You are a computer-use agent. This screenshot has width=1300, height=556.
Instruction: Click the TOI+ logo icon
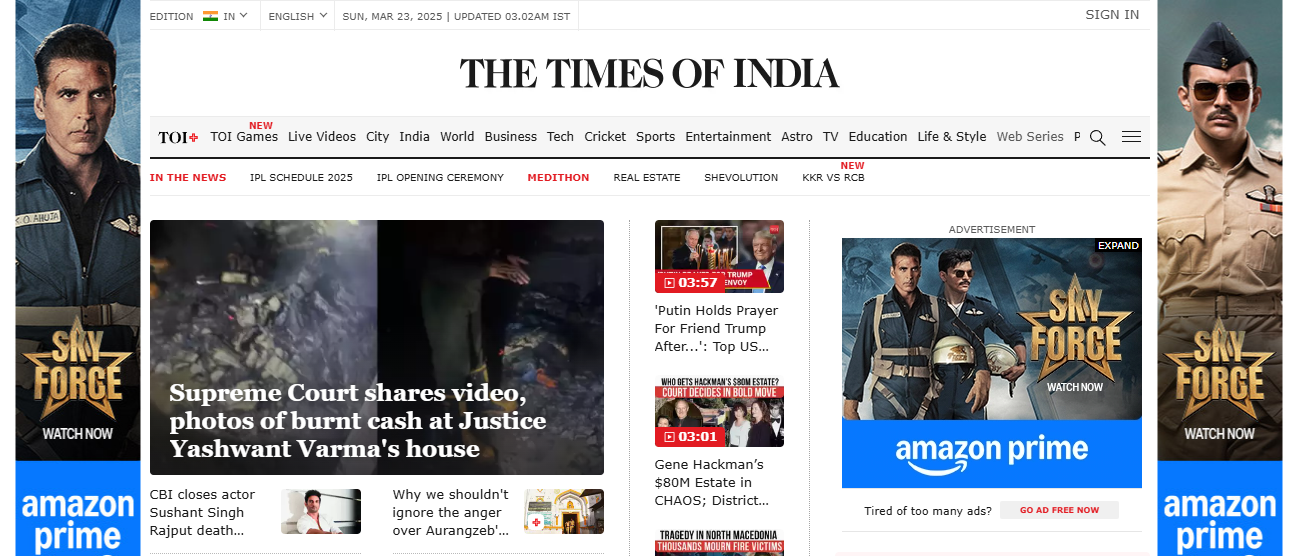[x=178, y=137]
